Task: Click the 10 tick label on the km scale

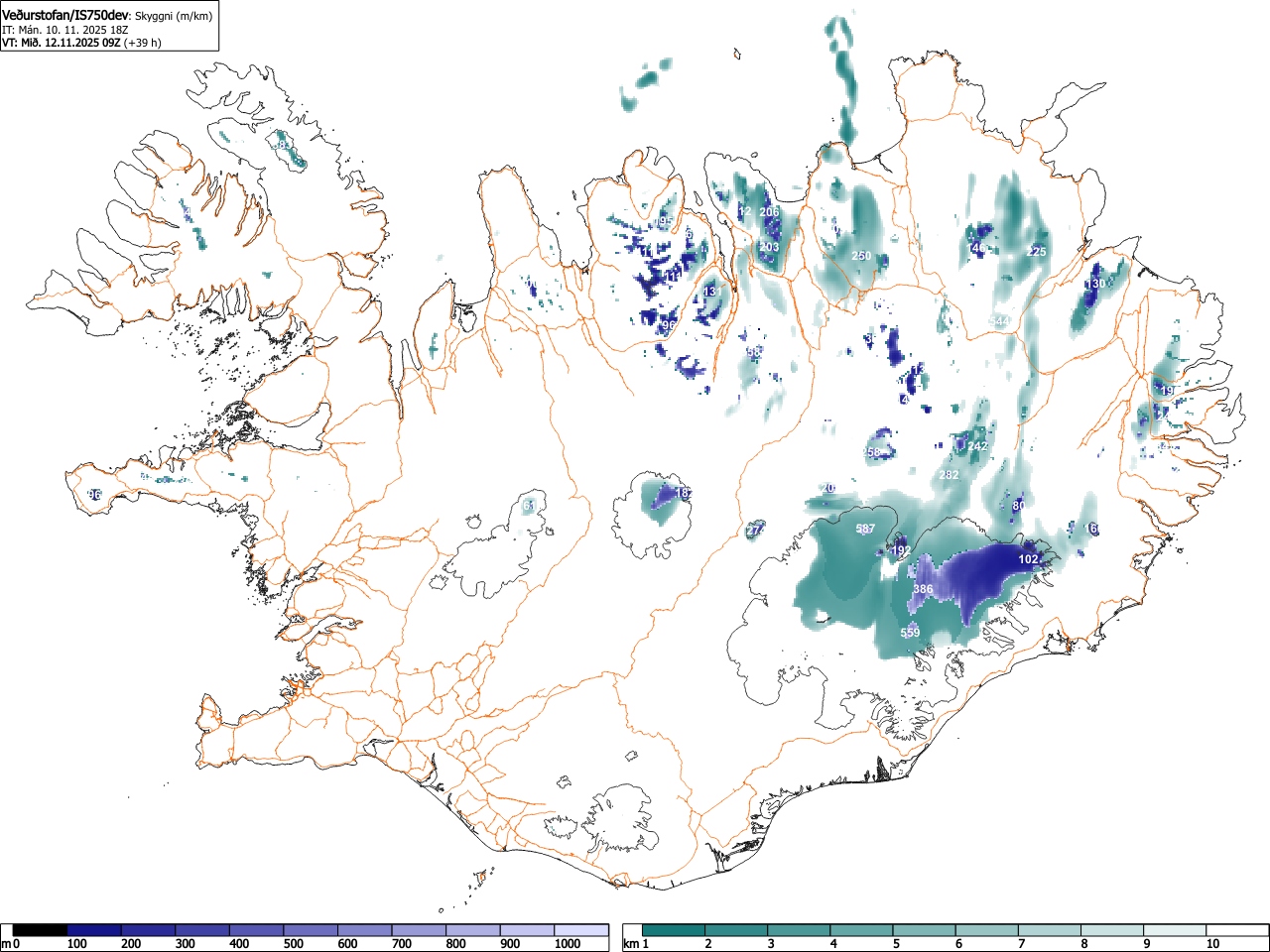Action: point(1212,944)
